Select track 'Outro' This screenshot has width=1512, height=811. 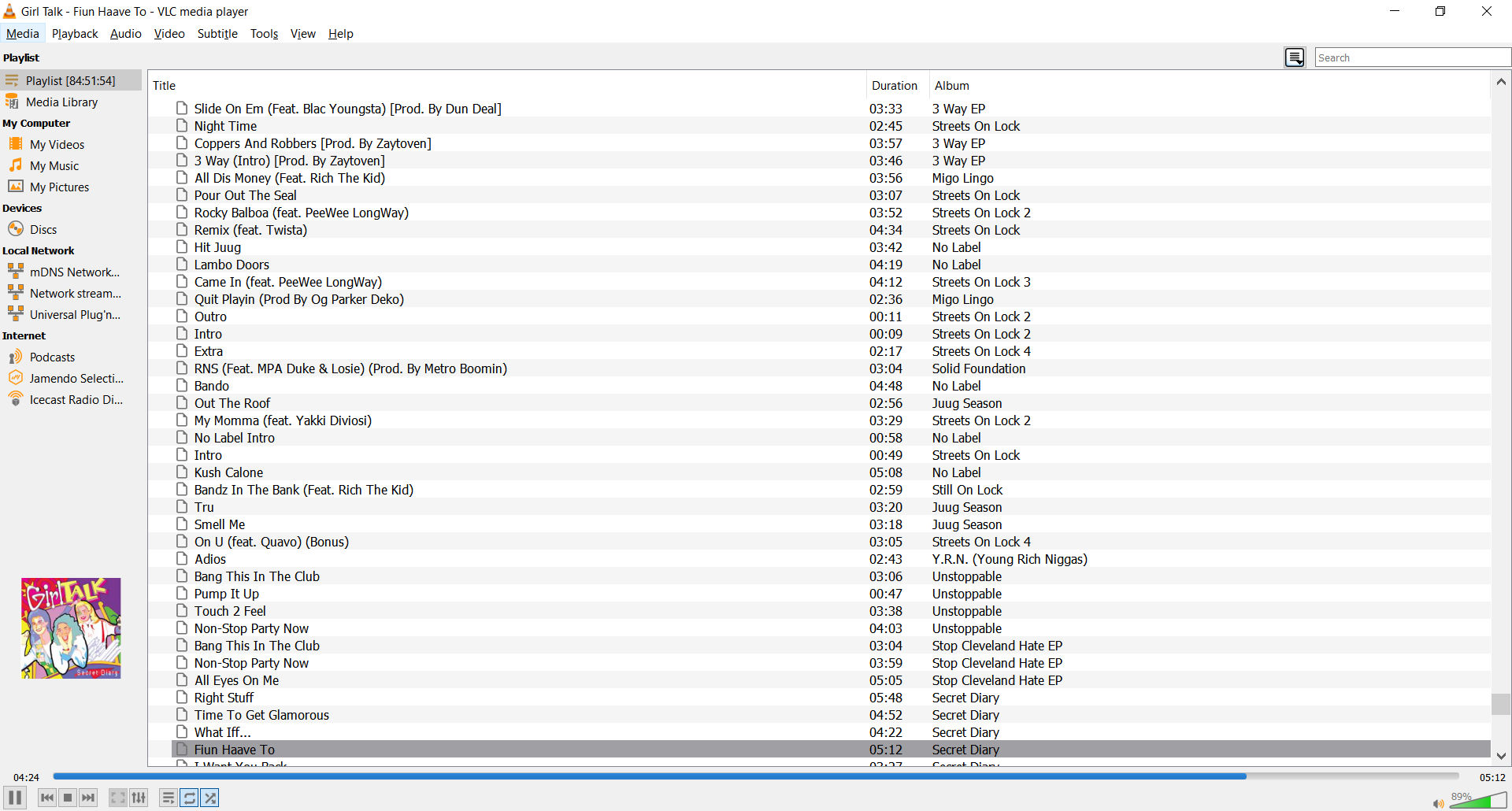pyautogui.click(x=831, y=317)
